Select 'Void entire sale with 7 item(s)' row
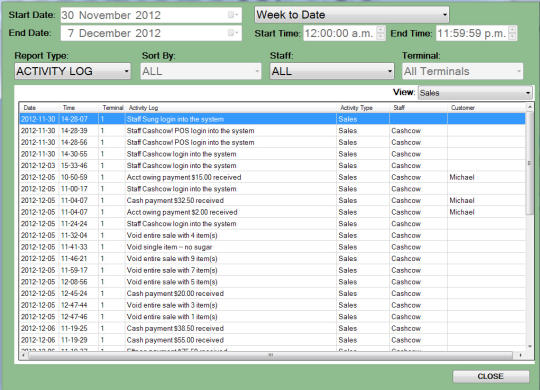Screen dimensions: 540x390 pos(272,270)
